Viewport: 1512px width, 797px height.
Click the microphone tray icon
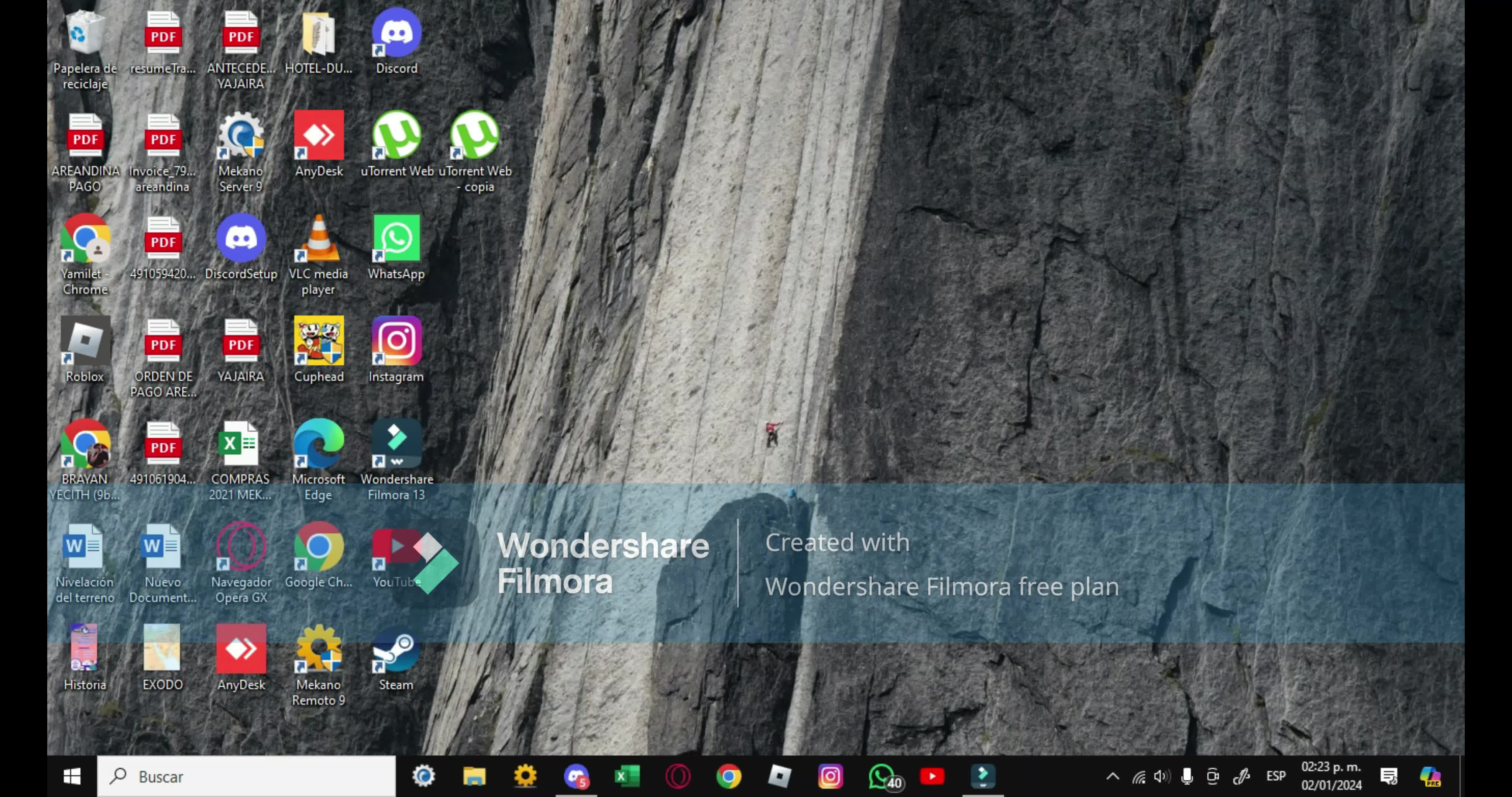[1187, 776]
